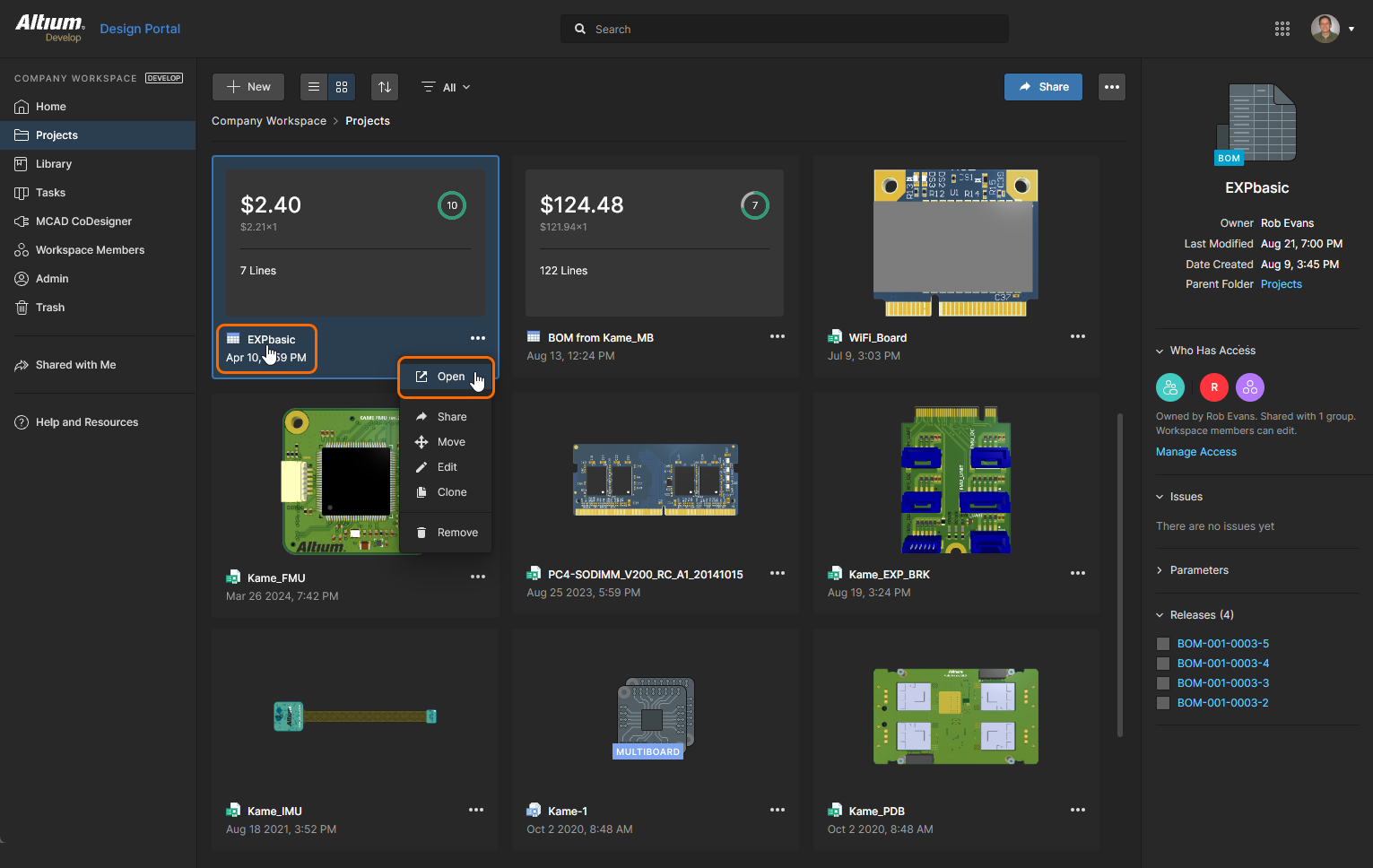Image resolution: width=1373 pixels, height=868 pixels.
Task: Open ellipsis menu for Kame-1
Action: click(x=778, y=810)
